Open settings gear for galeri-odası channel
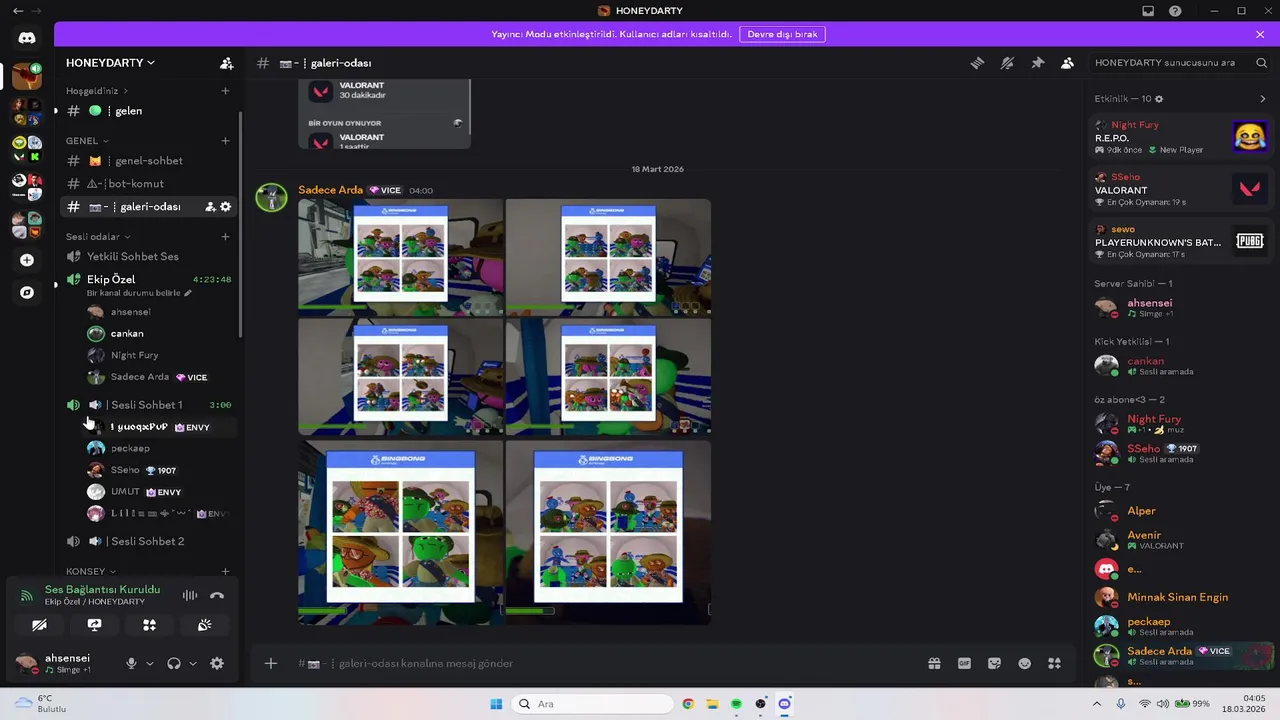 pos(225,207)
